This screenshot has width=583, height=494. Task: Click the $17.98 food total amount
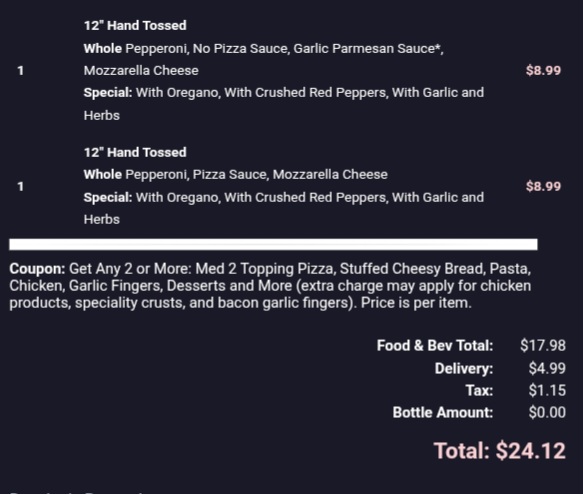(x=543, y=346)
